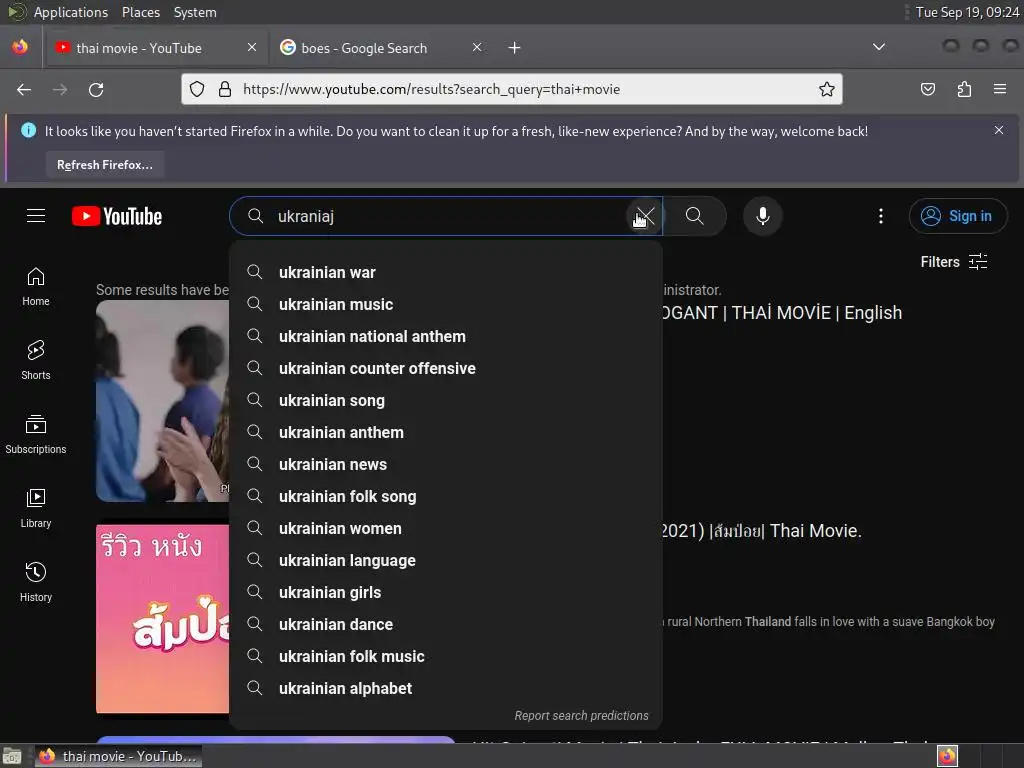Viewport: 1024px width, 768px height.
Task: Select suggestion ukrainian dance
Action: [446, 624]
